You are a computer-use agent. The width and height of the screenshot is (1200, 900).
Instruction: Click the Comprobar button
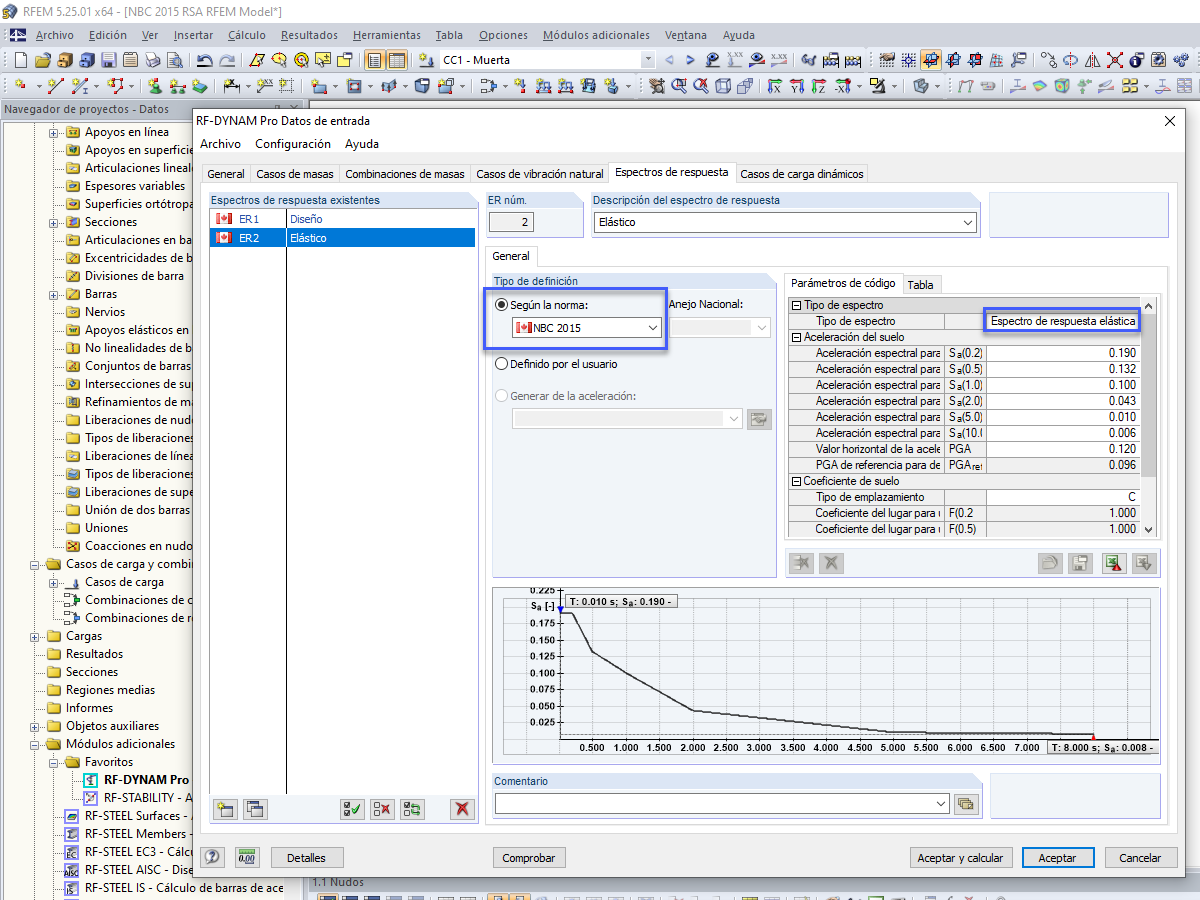point(529,857)
